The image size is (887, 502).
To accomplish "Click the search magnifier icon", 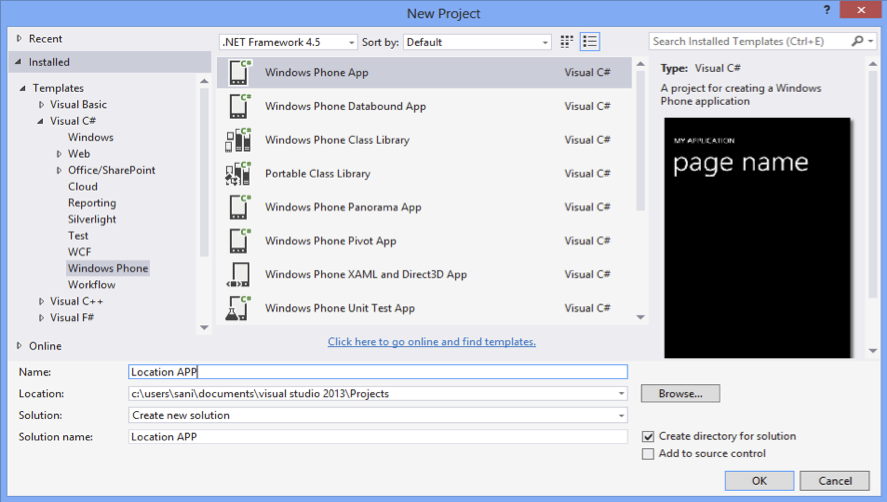I will (x=858, y=41).
